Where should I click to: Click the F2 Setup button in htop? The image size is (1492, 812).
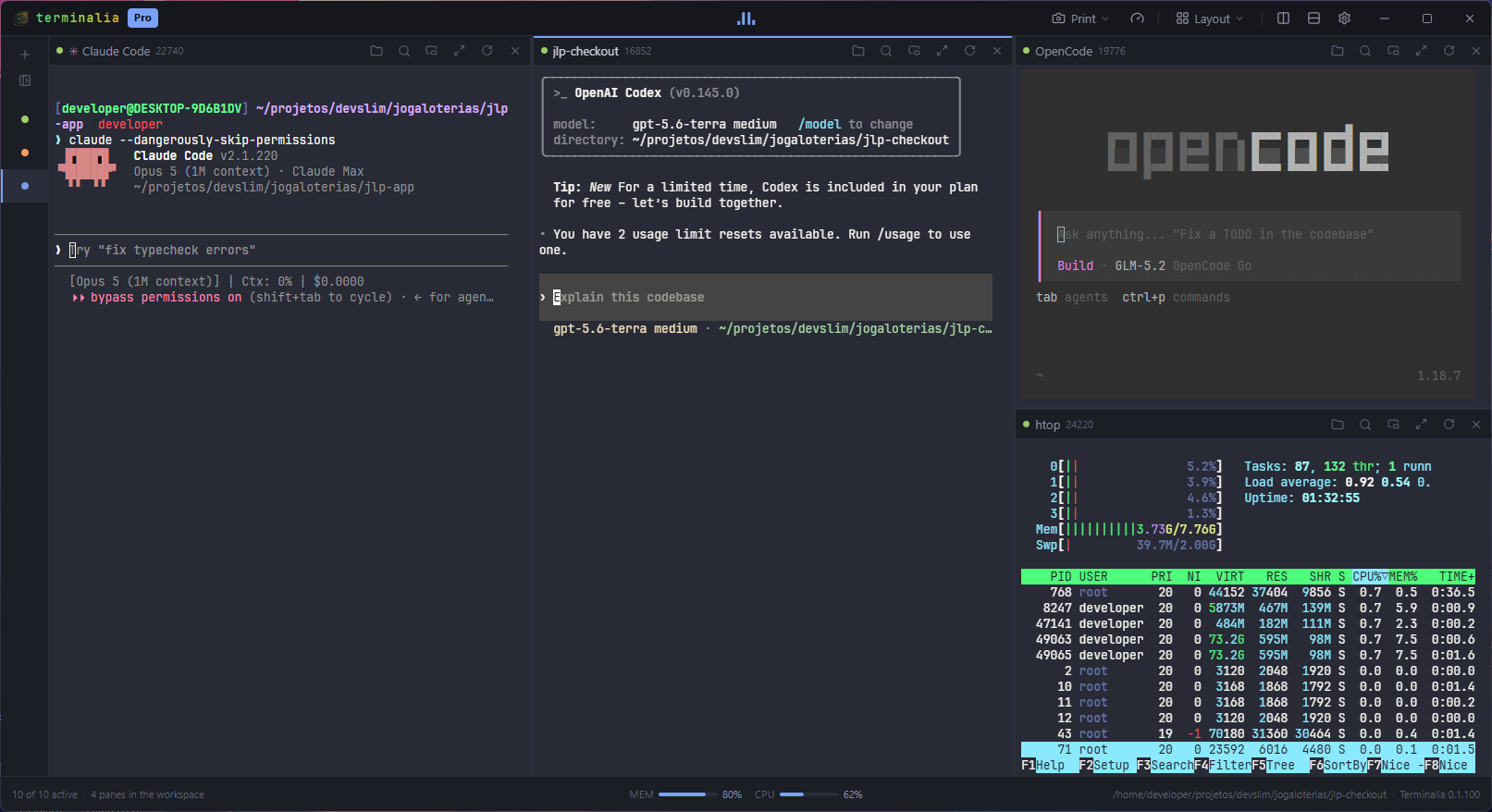coord(1104,765)
